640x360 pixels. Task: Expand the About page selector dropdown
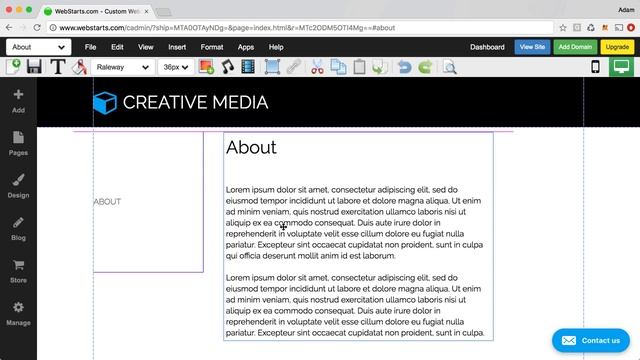(x=38, y=47)
